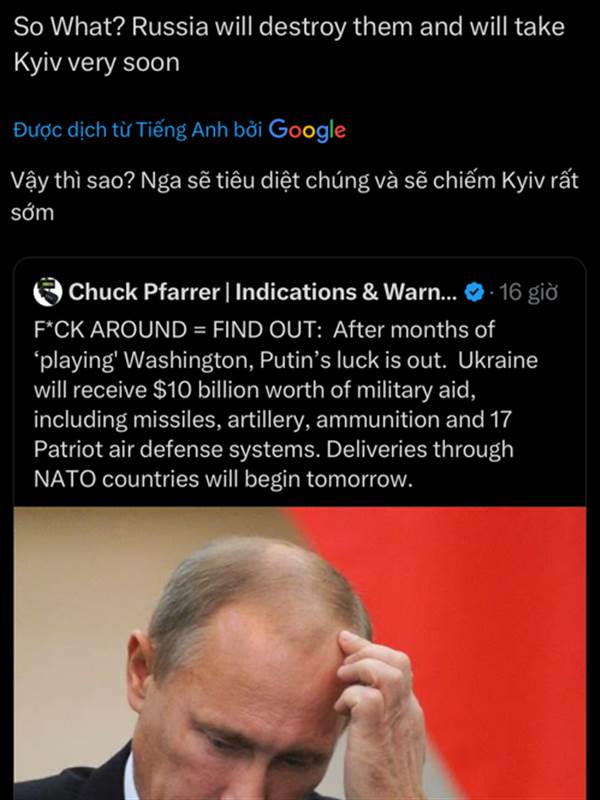The image size is (600, 800).
Task: Tap the 'Patriot air defense systems' line
Action: pyautogui.click(x=273, y=449)
